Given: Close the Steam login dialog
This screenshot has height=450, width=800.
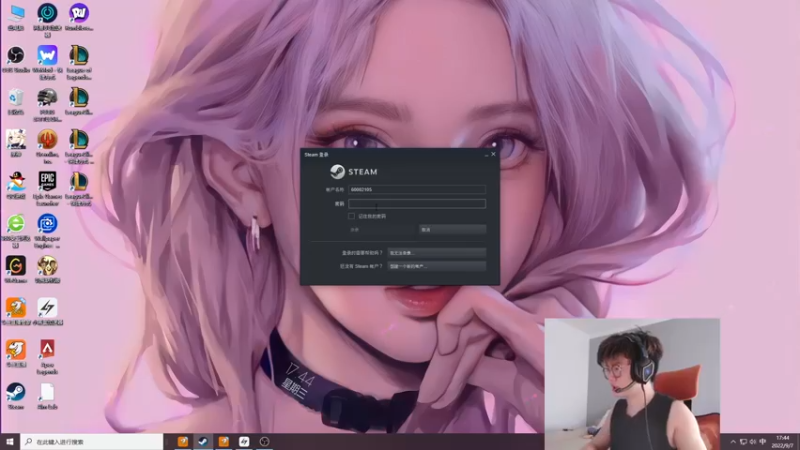Looking at the screenshot, I should [493, 154].
